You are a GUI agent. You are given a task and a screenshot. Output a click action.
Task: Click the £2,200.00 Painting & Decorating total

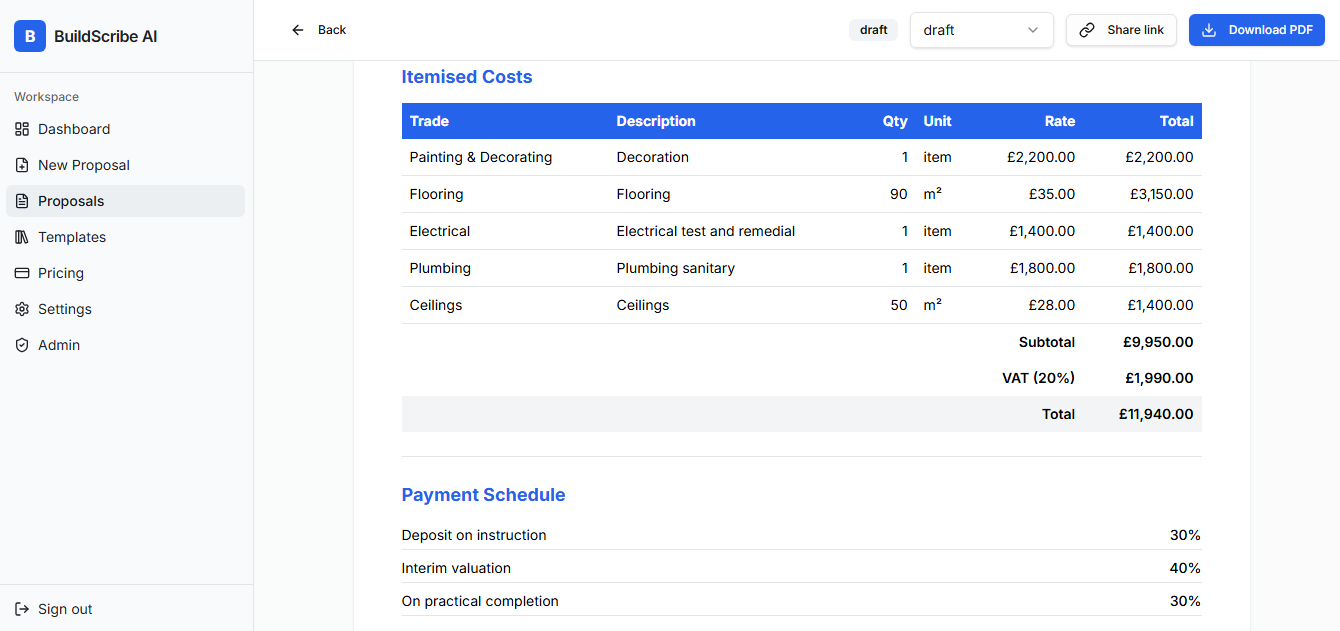(x=1161, y=157)
